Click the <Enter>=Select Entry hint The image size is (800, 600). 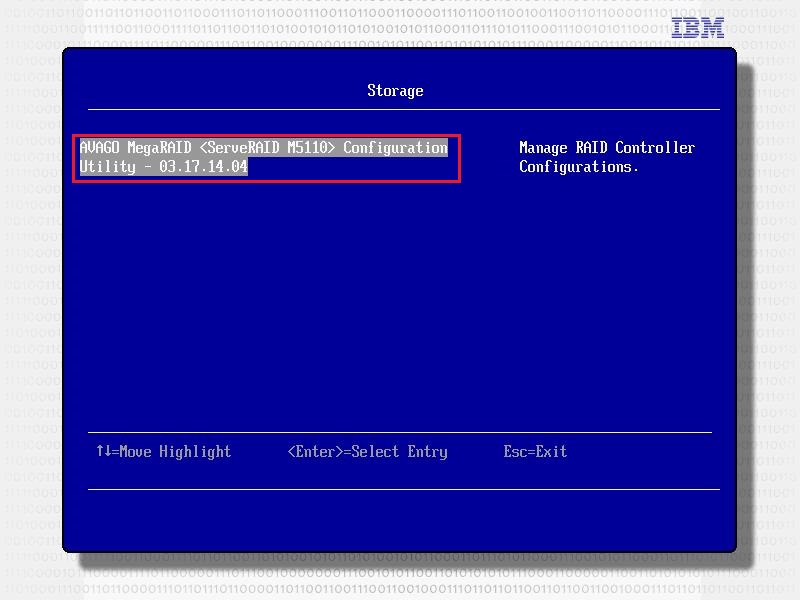367,452
